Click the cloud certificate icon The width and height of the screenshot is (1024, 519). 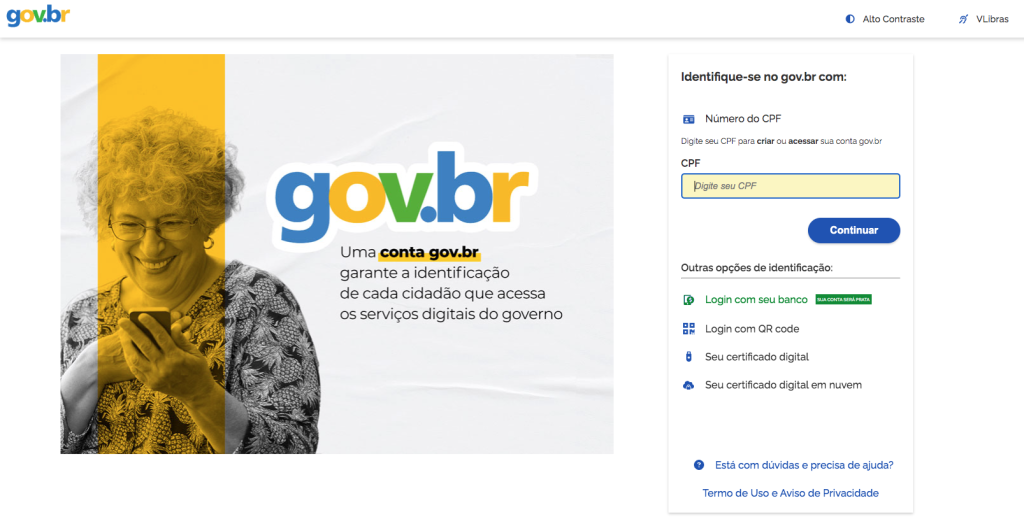click(688, 386)
